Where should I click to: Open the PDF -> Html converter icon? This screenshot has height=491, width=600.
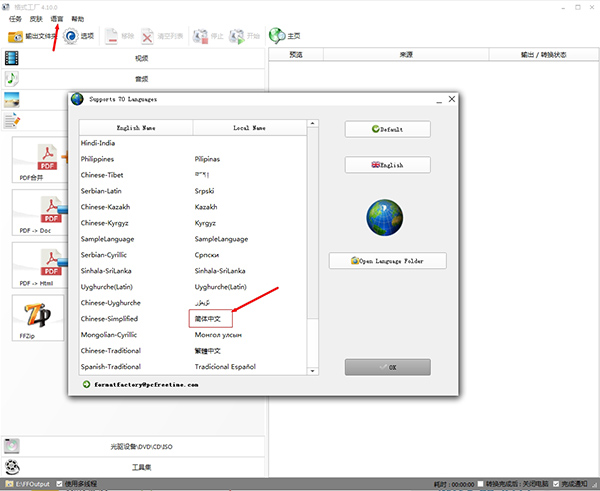(40, 264)
